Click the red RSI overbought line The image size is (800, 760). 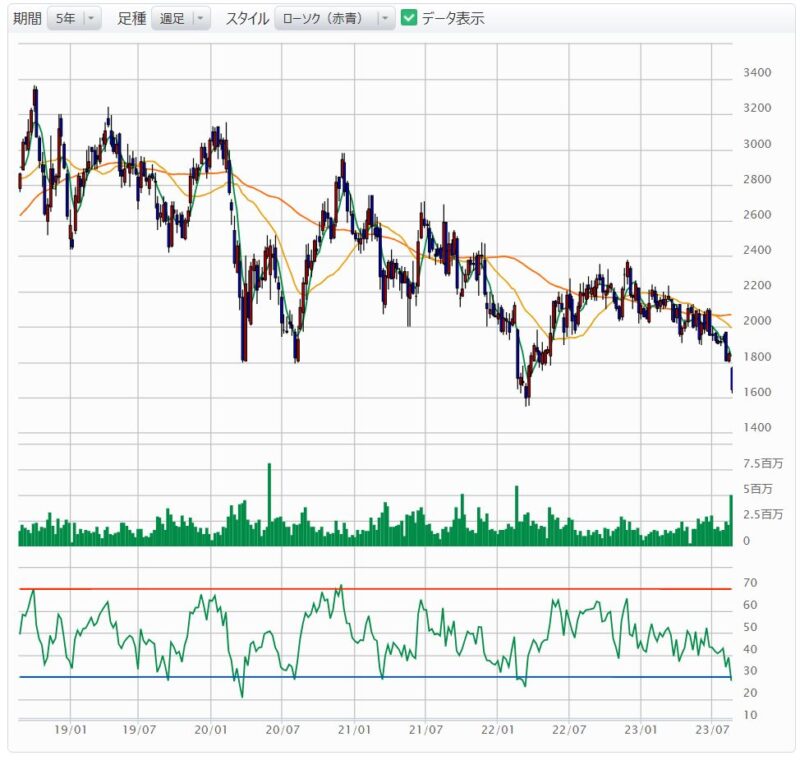[x=375, y=589]
